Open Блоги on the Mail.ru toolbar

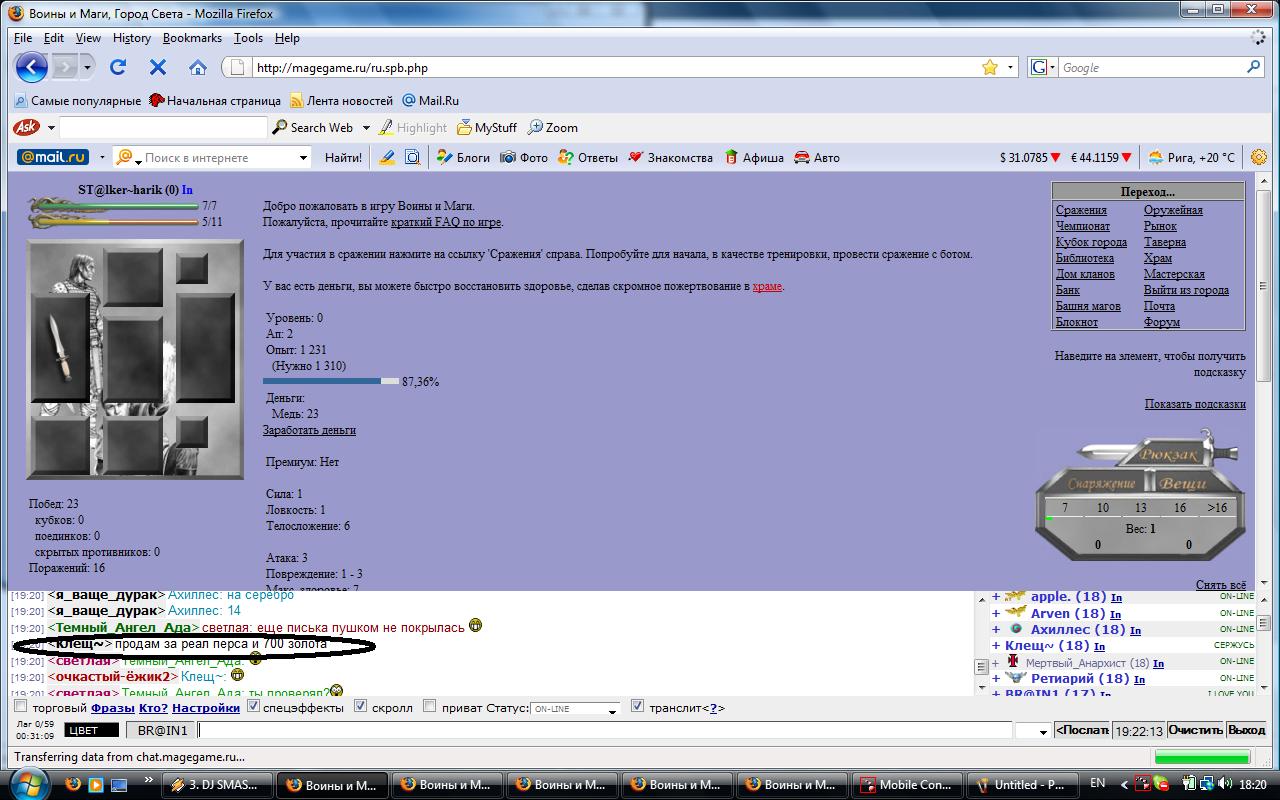click(x=463, y=157)
